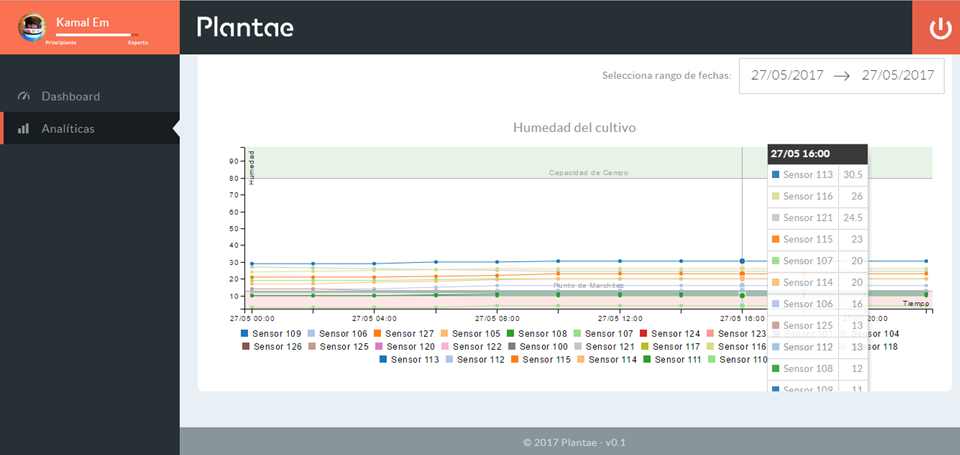Screen dimensions: 960x455
Task: Open the end date picker field
Action: [x=897, y=75]
